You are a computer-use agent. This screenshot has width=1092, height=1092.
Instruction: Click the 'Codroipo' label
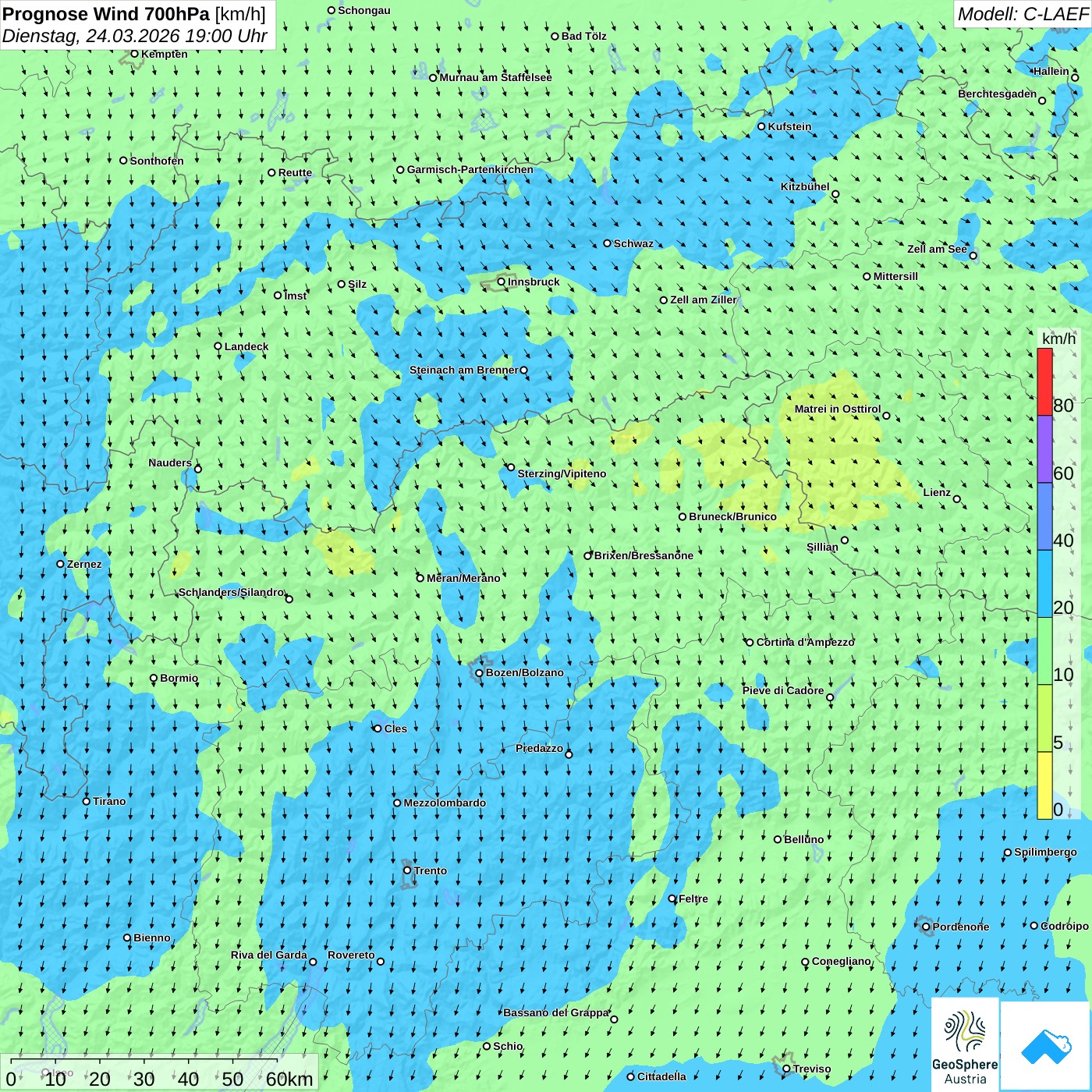(x=1065, y=926)
